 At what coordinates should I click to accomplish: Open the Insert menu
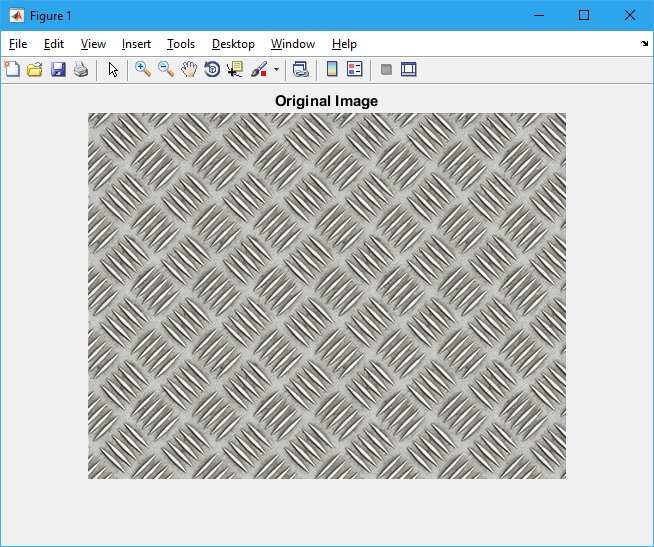[x=136, y=44]
